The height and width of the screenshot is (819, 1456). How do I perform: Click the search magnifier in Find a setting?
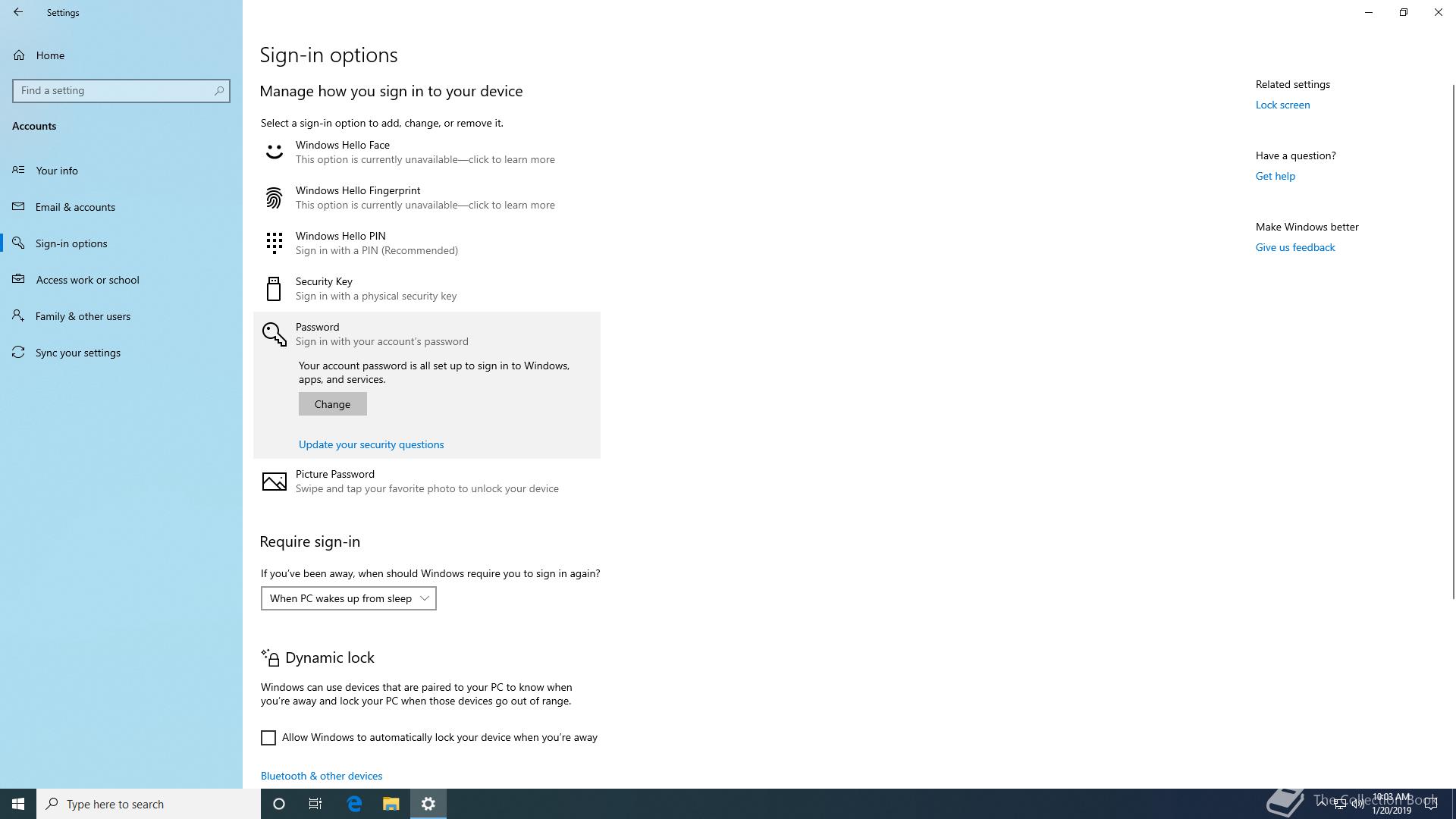click(219, 90)
